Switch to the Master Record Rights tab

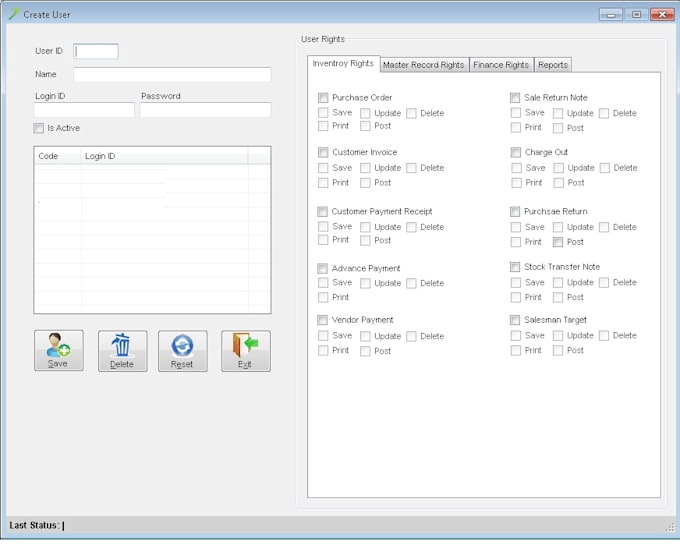click(423, 65)
